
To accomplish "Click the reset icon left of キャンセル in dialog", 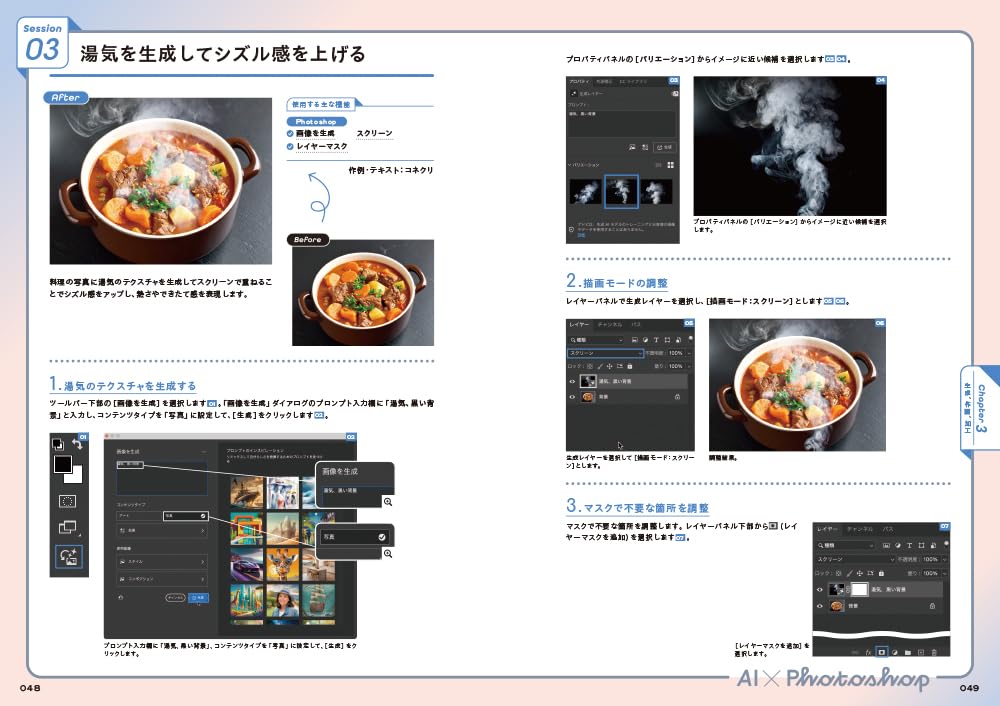I will (x=121, y=598).
